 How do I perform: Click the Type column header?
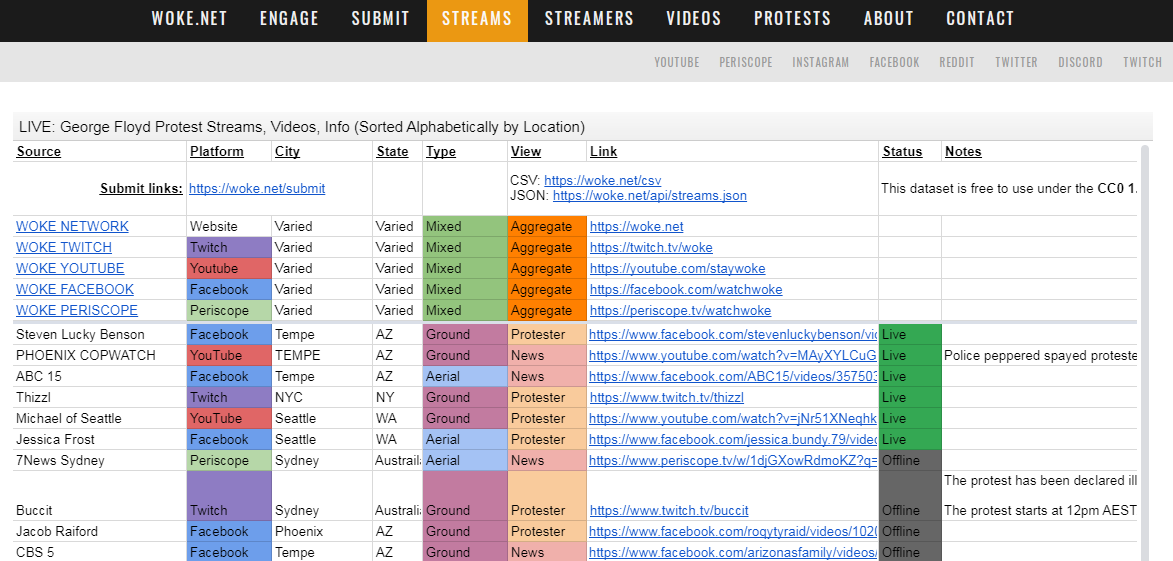point(441,152)
